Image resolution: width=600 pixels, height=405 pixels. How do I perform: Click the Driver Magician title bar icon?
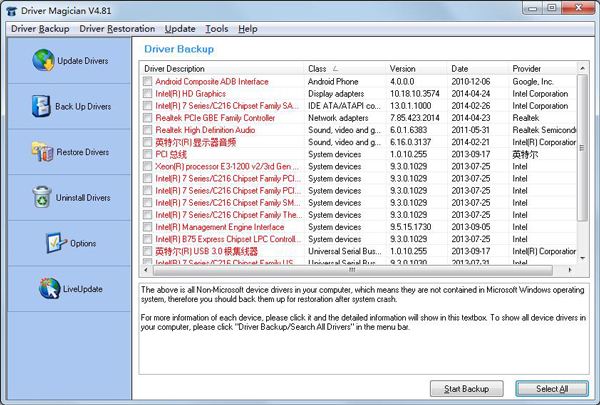(x=8, y=9)
